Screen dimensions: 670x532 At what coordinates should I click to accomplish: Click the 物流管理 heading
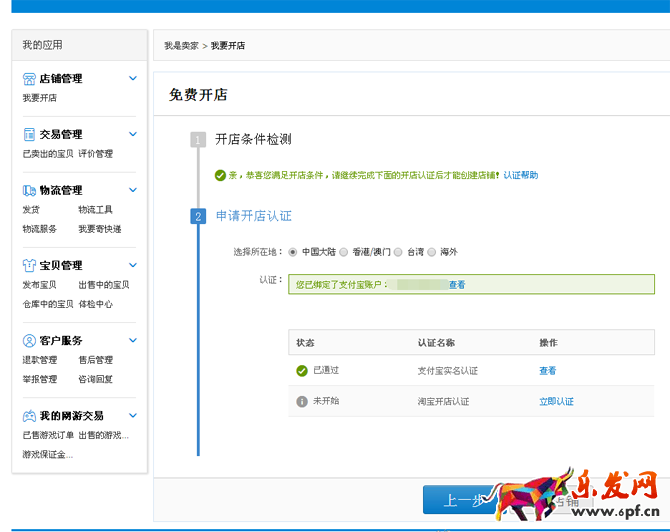(61, 190)
